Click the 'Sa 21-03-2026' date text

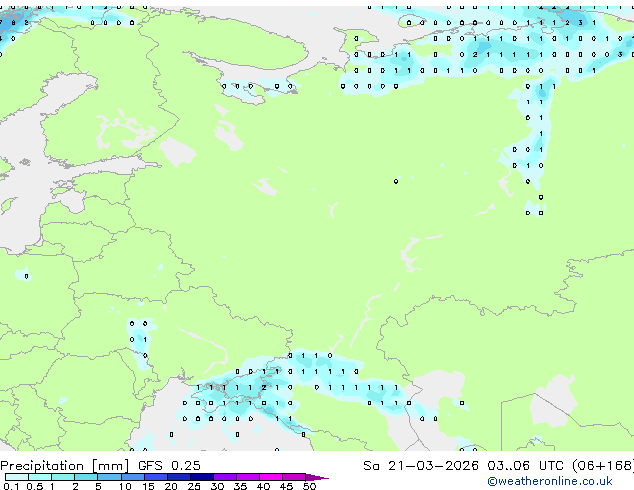pos(421,466)
